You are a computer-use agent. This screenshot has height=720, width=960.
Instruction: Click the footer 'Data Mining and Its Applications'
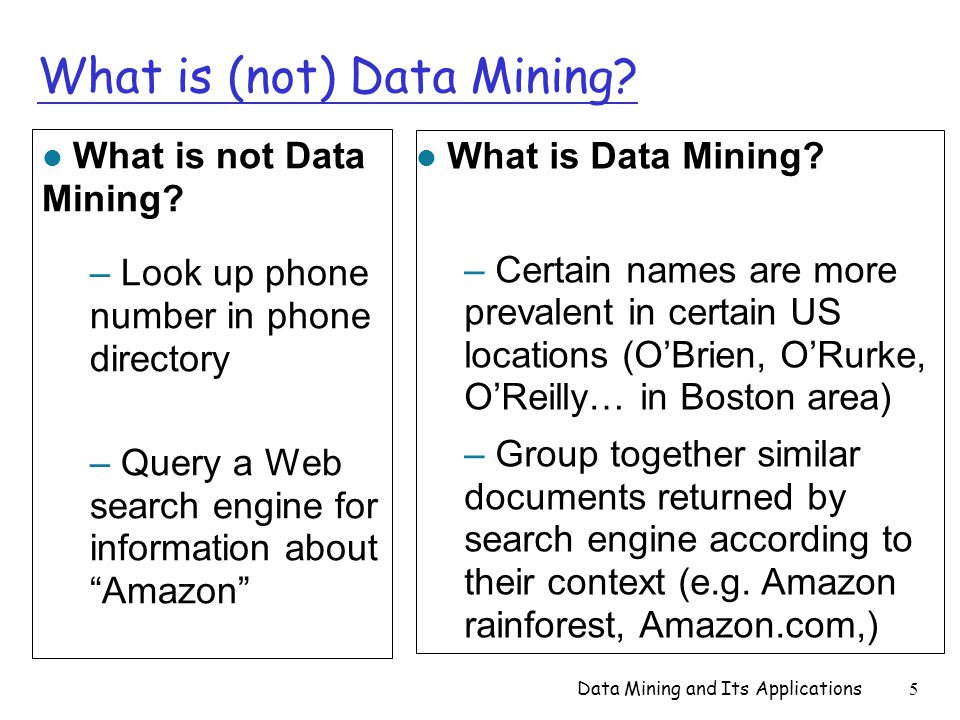click(719, 689)
